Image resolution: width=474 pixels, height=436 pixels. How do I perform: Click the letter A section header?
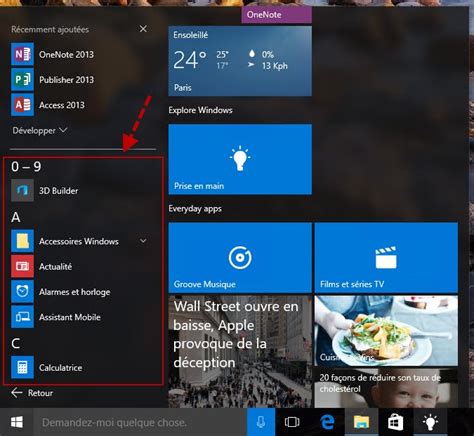[16, 217]
